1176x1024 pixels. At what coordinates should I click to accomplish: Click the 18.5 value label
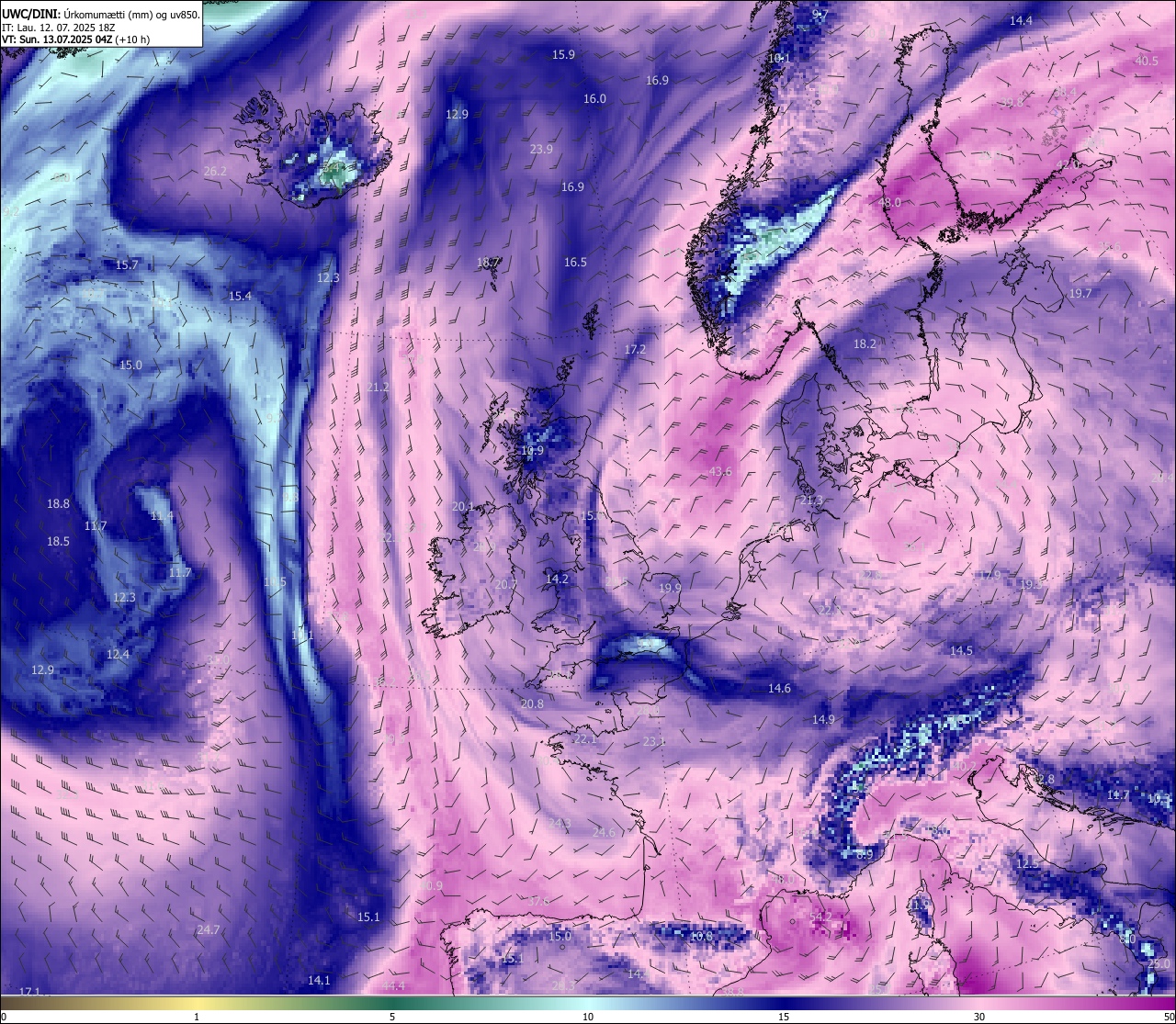58,541
